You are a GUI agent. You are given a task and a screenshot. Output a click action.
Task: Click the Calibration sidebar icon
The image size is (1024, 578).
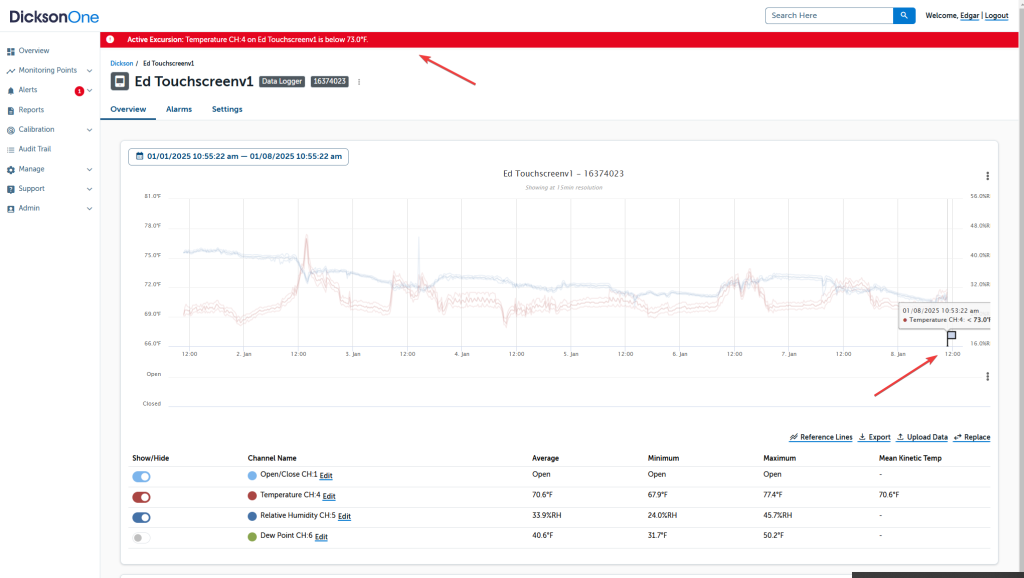point(11,130)
